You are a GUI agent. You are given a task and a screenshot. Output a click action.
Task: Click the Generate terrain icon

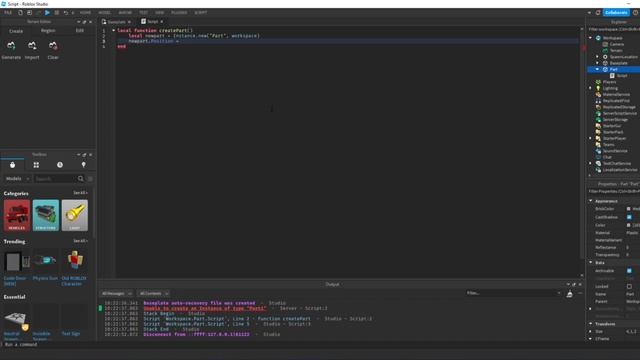point(11,46)
